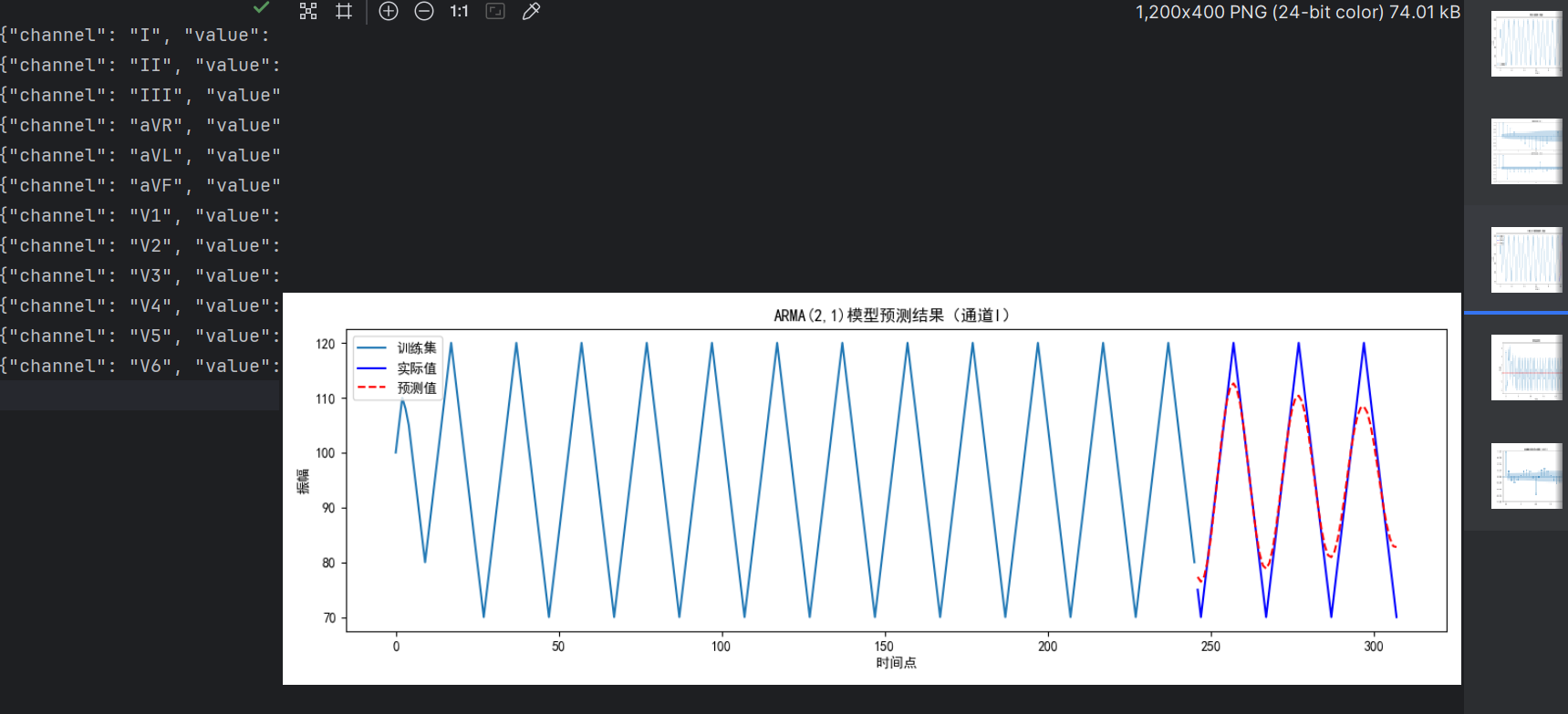Viewport: 1568px width, 714px height.
Task: Click the empty editor line below the V6 row
Action: coord(140,396)
